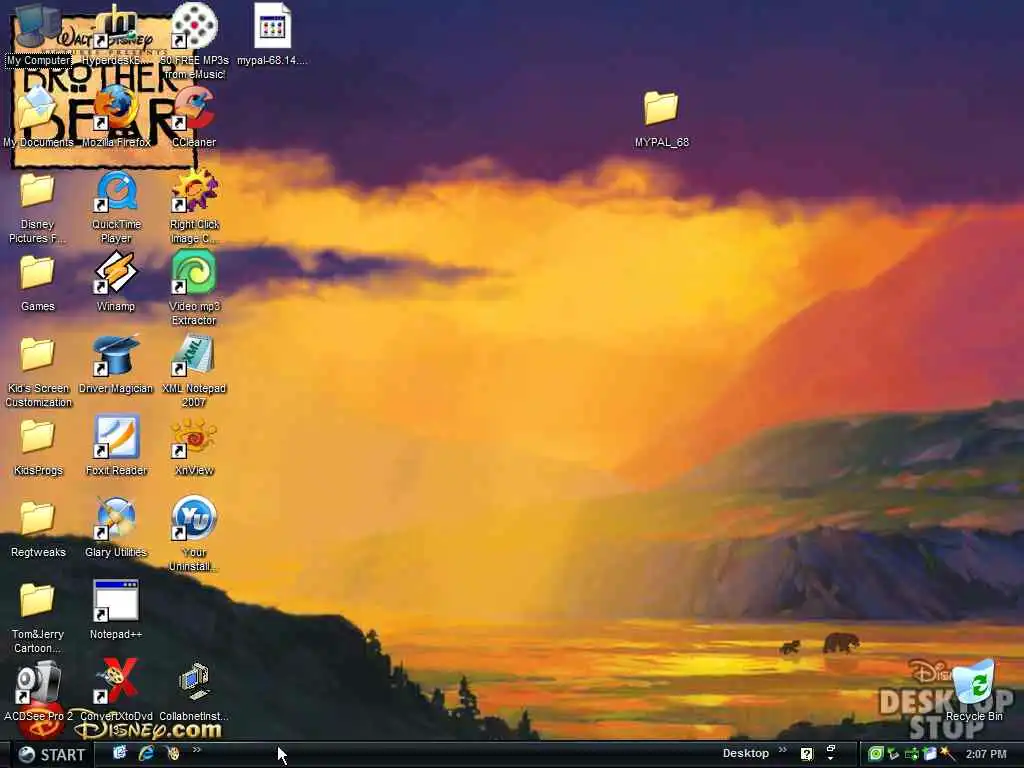Open the KidsProgs folder

click(37, 447)
